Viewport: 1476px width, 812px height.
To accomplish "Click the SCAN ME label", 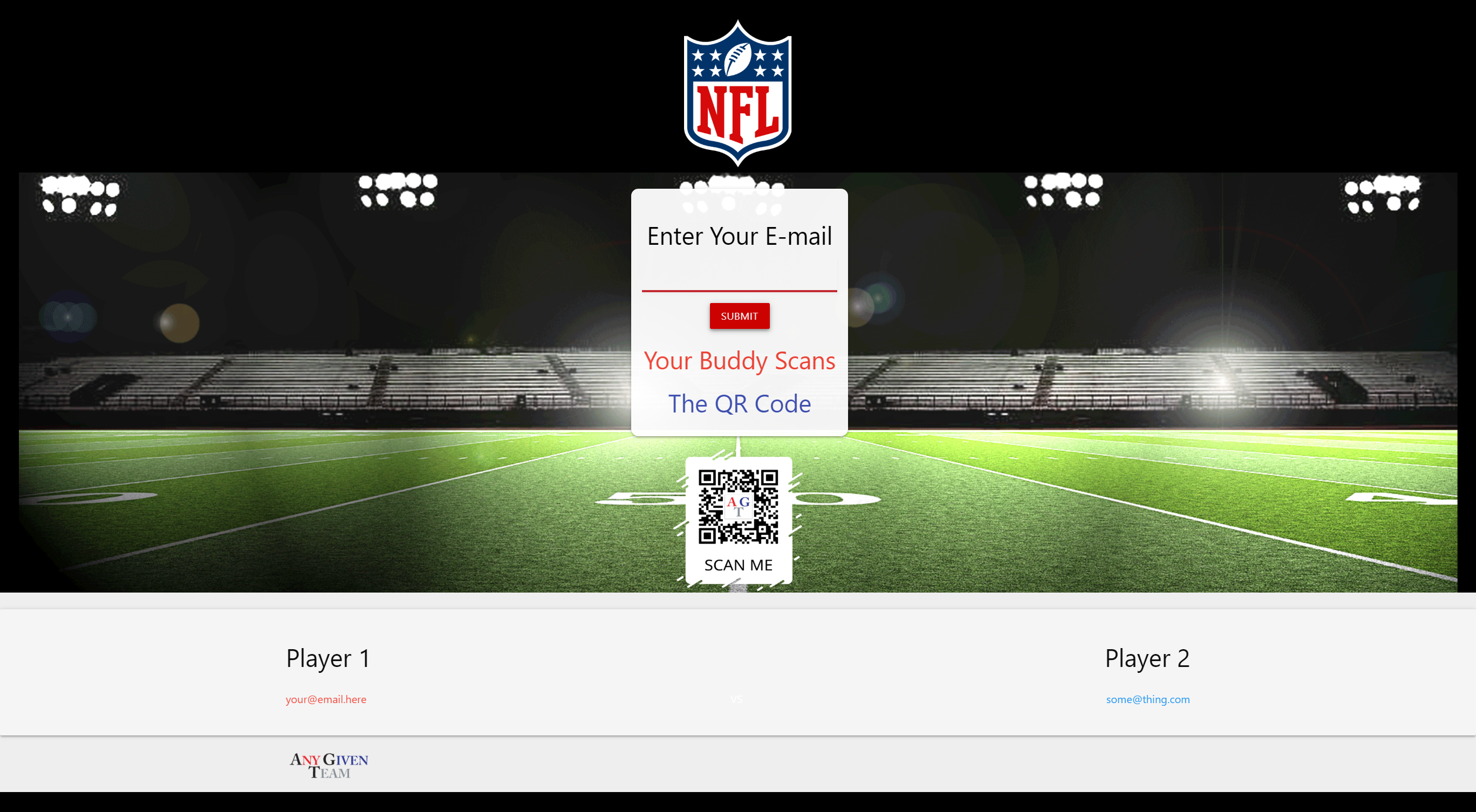I will [x=737, y=565].
